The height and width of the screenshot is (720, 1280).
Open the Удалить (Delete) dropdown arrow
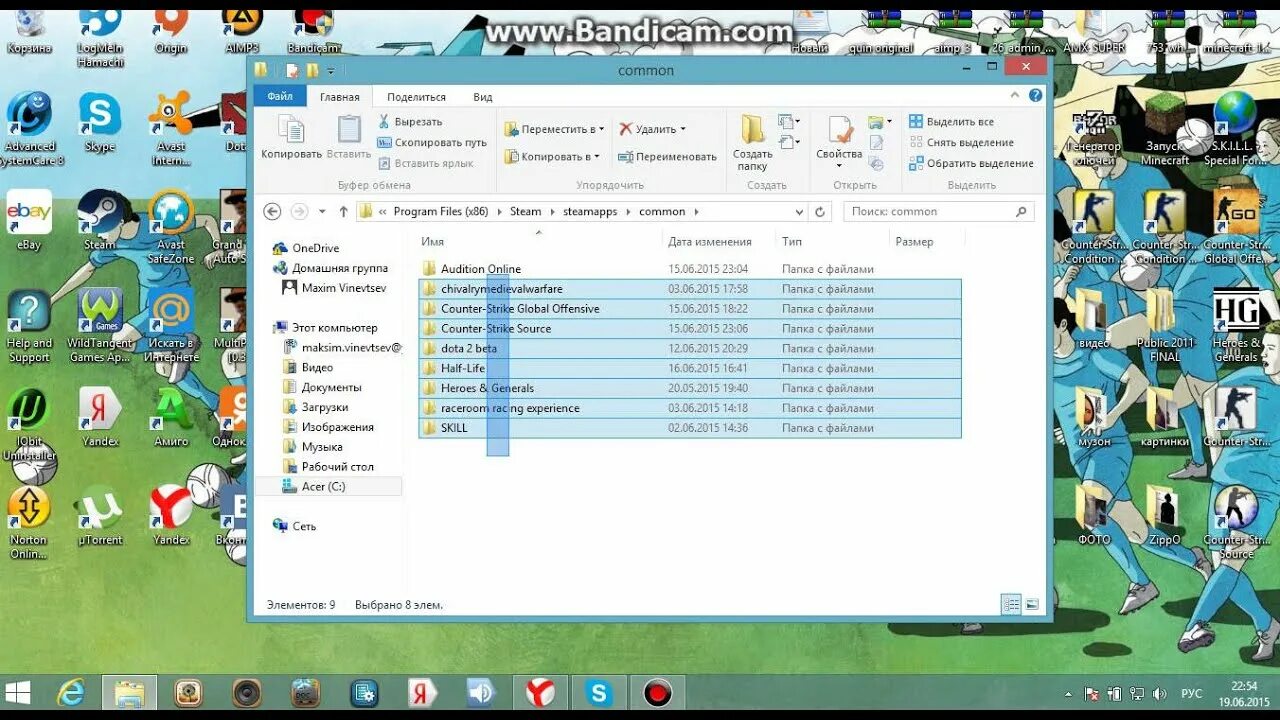pyautogui.click(x=683, y=129)
